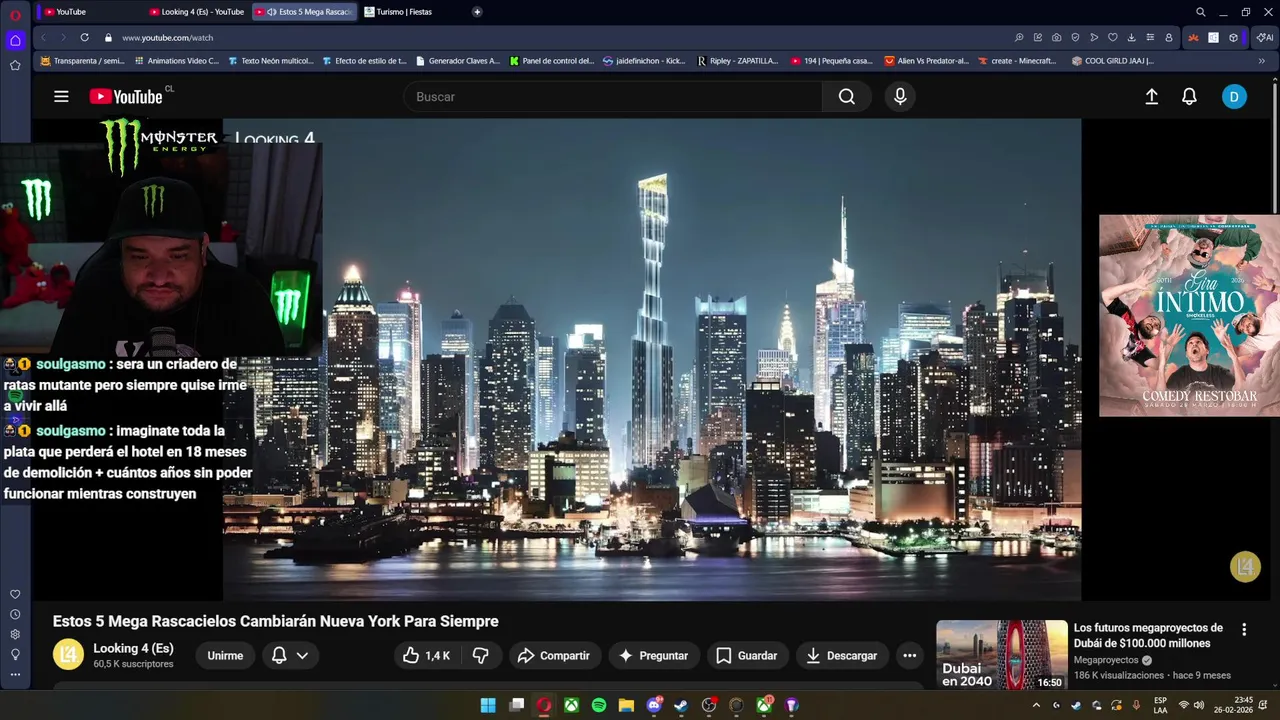Open the account avatar 'D' menu
This screenshot has height=720, width=1280.
(x=1234, y=97)
